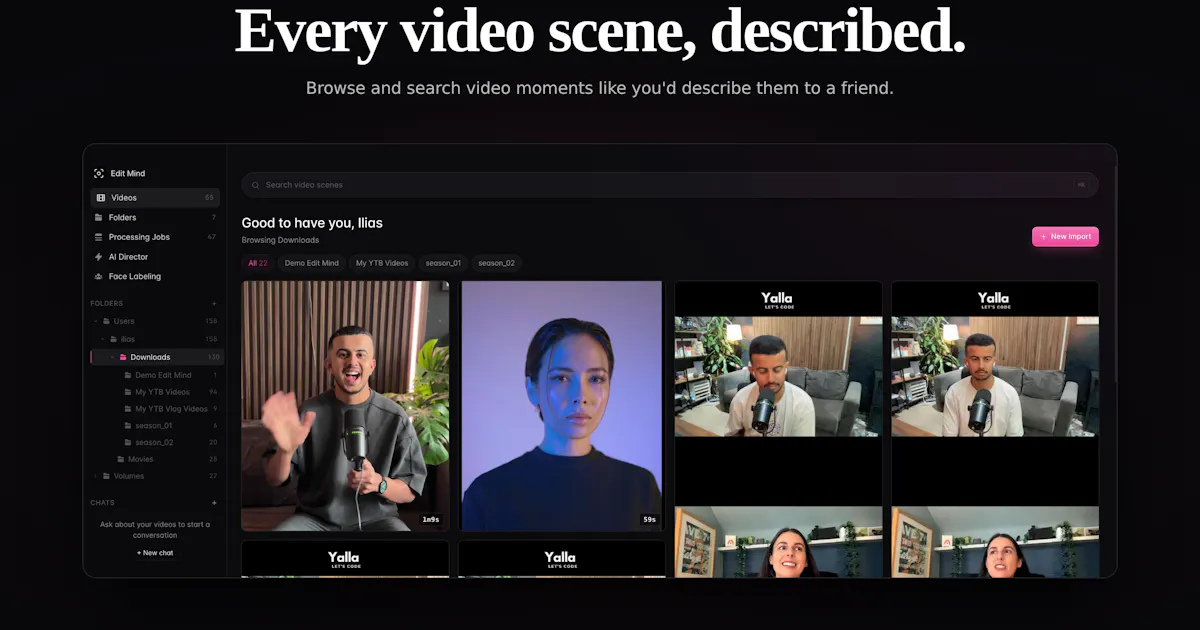Select the Demo Edit Mind folder icon

pos(128,375)
